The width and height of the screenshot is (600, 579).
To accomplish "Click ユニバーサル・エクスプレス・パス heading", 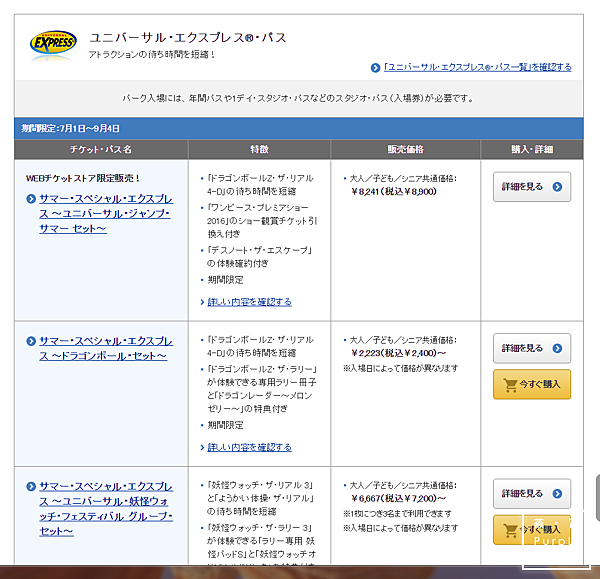I will pos(188,38).
